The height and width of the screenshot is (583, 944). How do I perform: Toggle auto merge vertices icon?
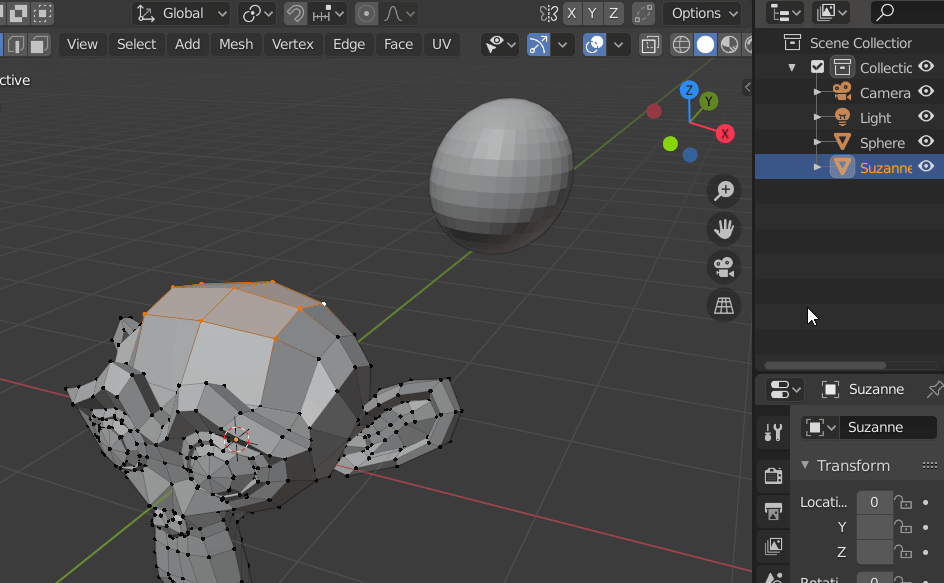coord(643,13)
